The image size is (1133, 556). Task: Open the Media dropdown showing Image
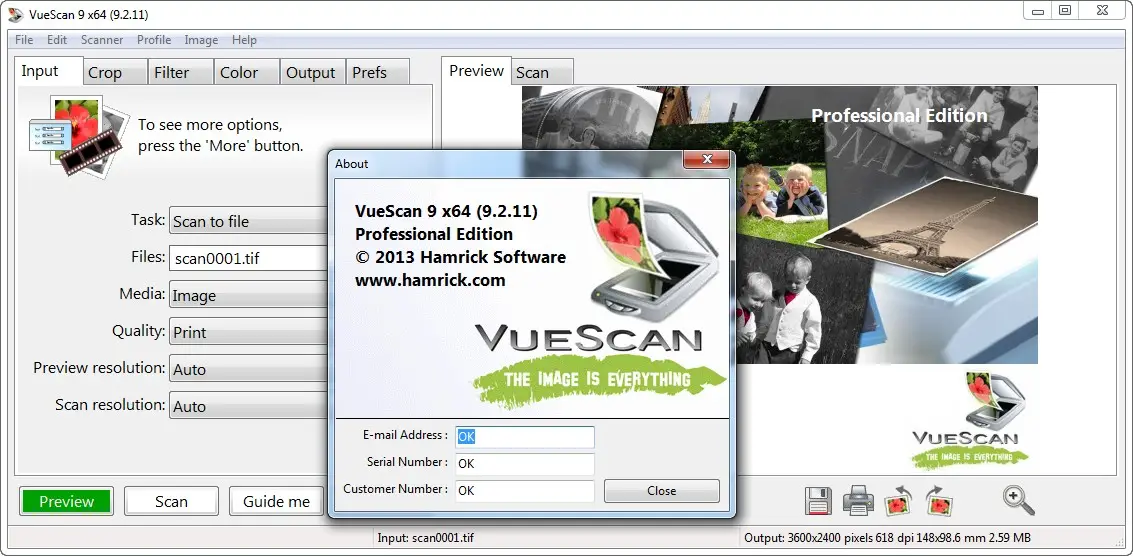click(249, 295)
